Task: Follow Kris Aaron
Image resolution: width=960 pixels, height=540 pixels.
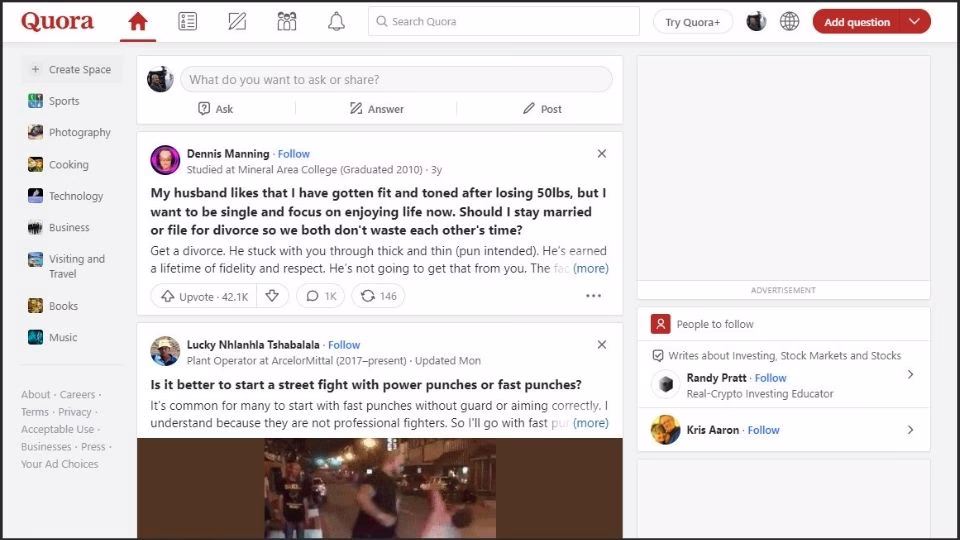Action: 763,430
